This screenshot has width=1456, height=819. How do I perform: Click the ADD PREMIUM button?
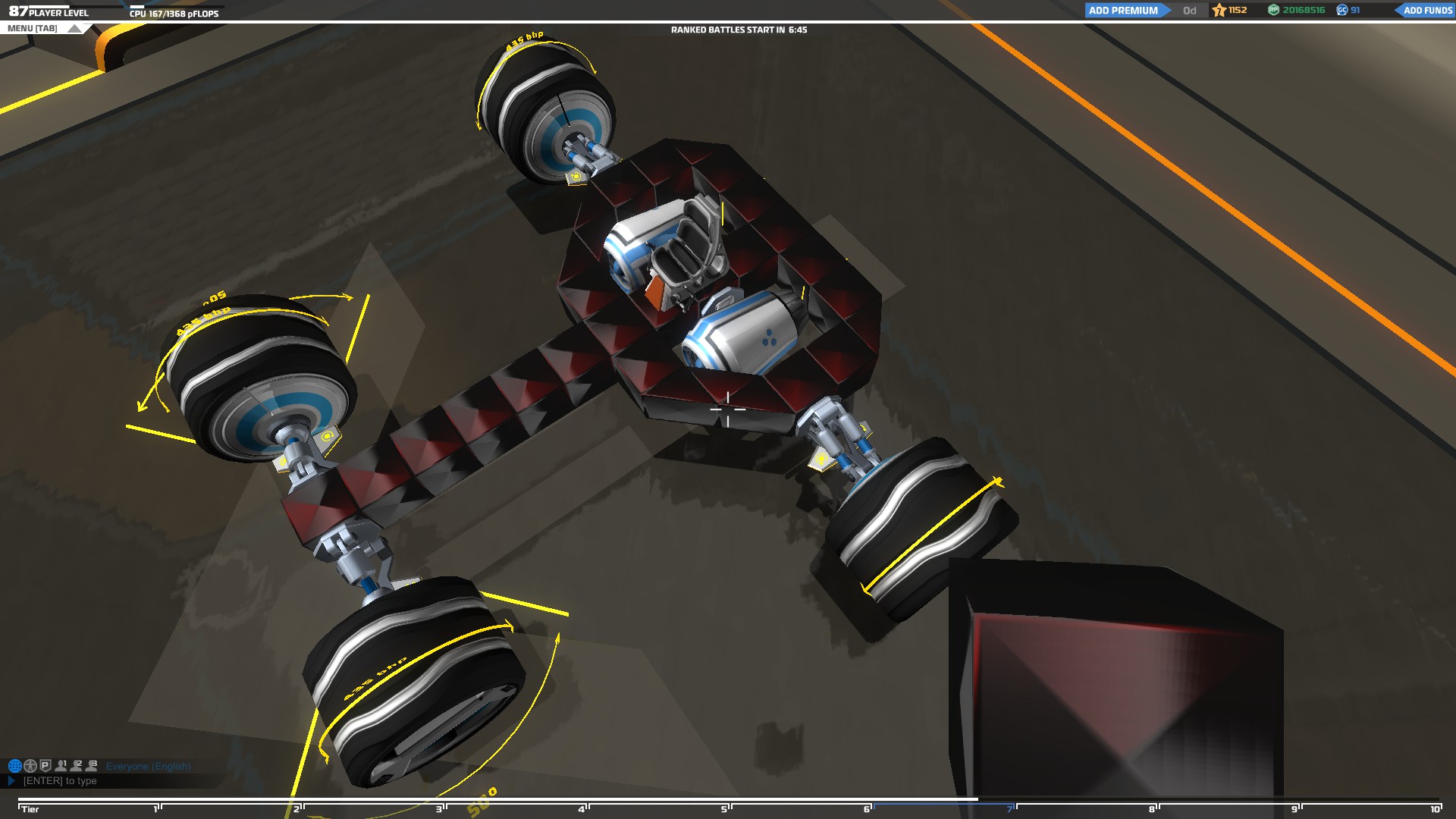click(1123, 10)
